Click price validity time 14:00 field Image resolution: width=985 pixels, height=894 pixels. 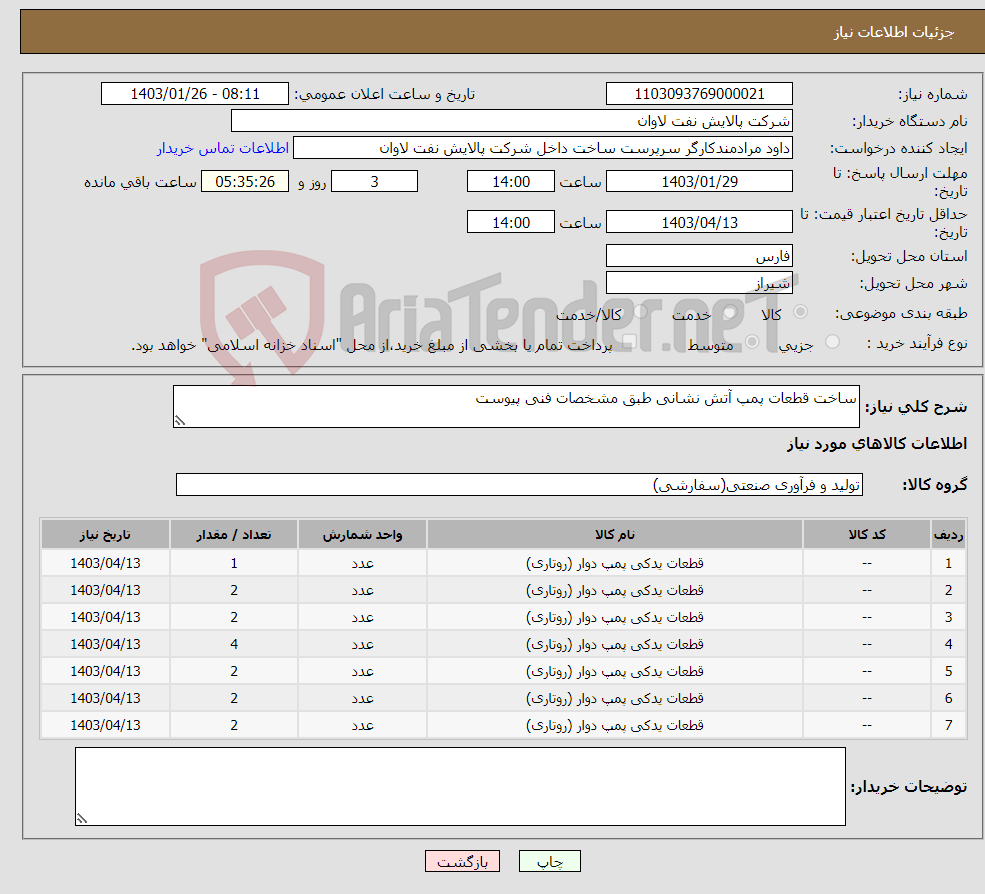(x=511, y=222)
